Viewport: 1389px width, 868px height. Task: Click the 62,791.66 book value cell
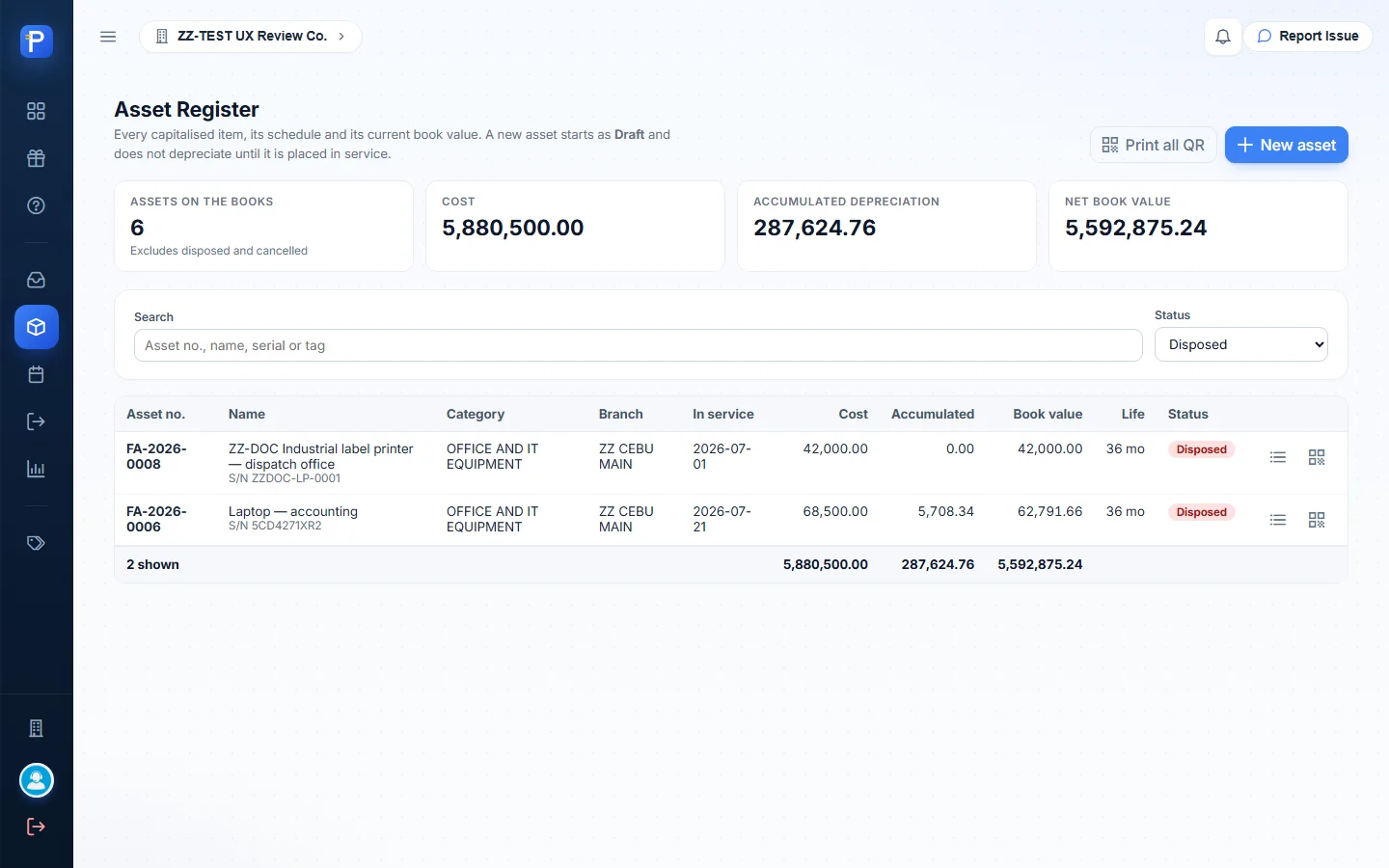(1049, 511)
